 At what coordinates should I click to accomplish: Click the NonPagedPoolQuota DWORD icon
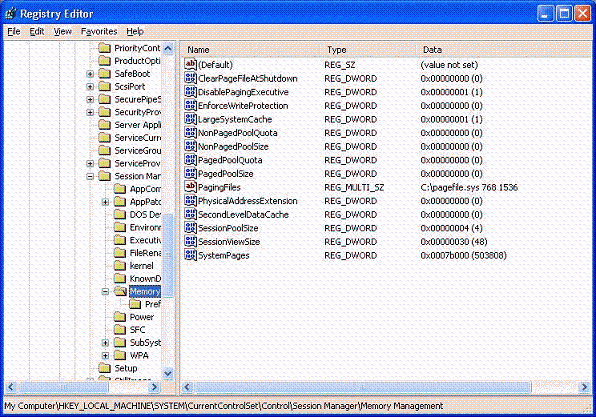click(x=190, y=132)
